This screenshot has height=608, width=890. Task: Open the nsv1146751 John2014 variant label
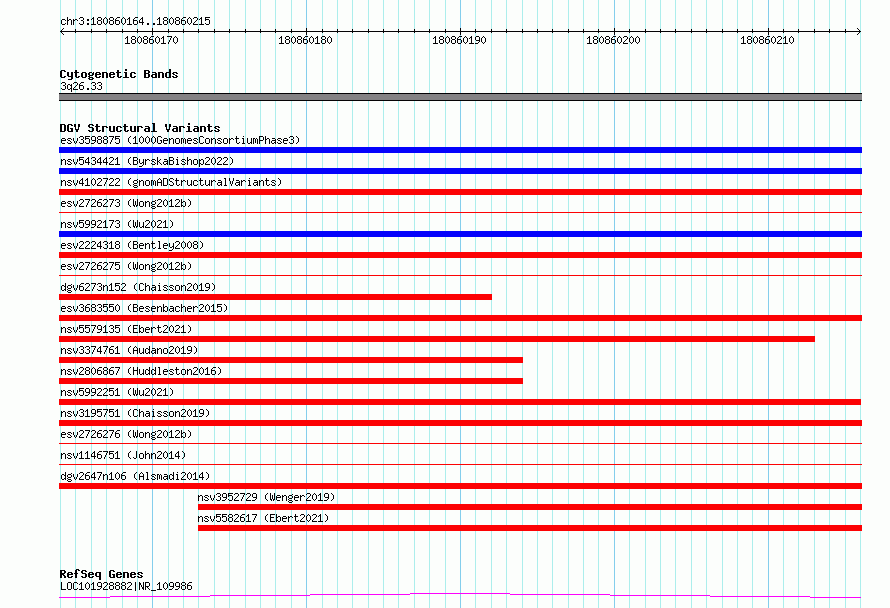click(x=123, y=455)
